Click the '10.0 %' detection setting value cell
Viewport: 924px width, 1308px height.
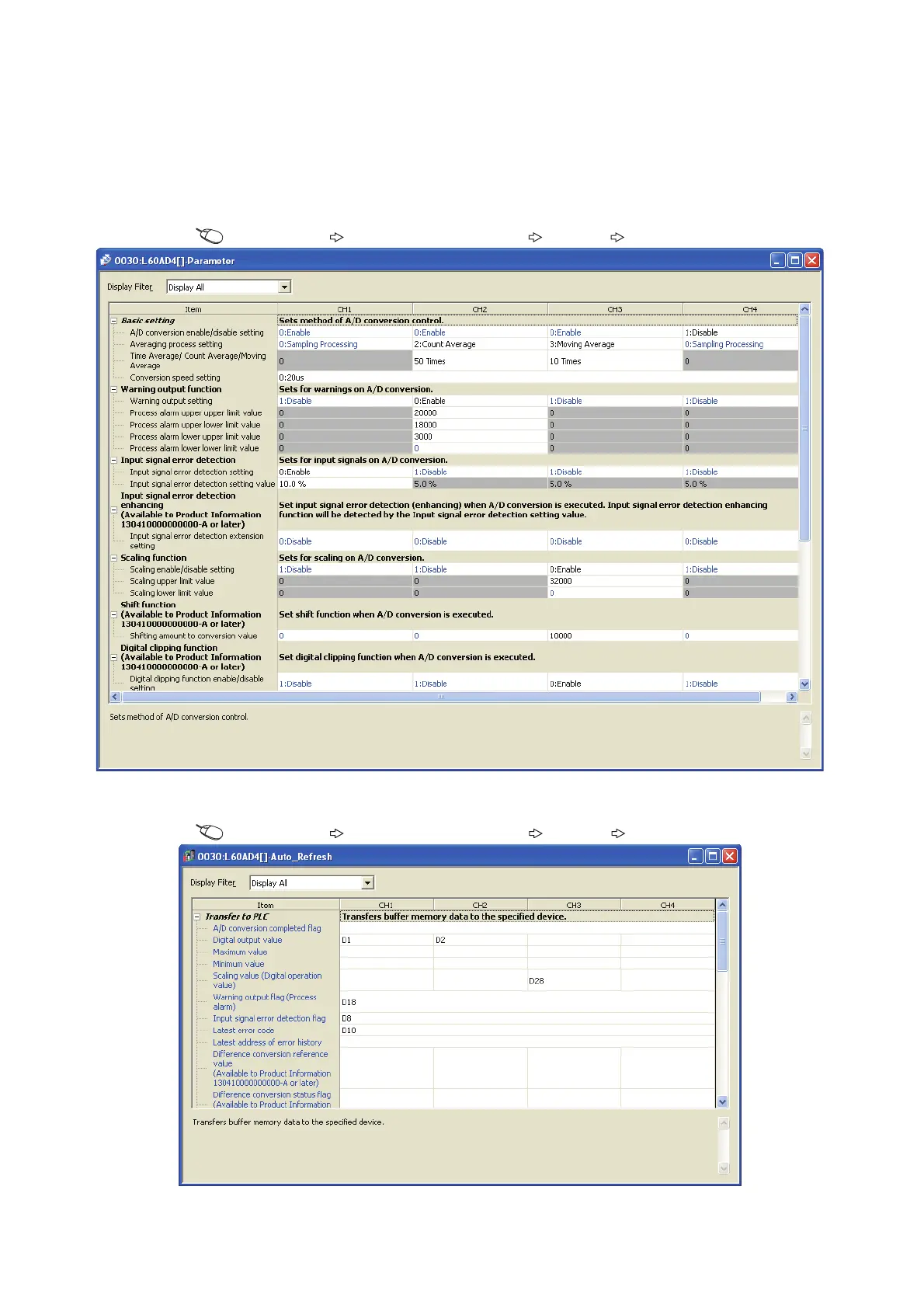[345, 484]
